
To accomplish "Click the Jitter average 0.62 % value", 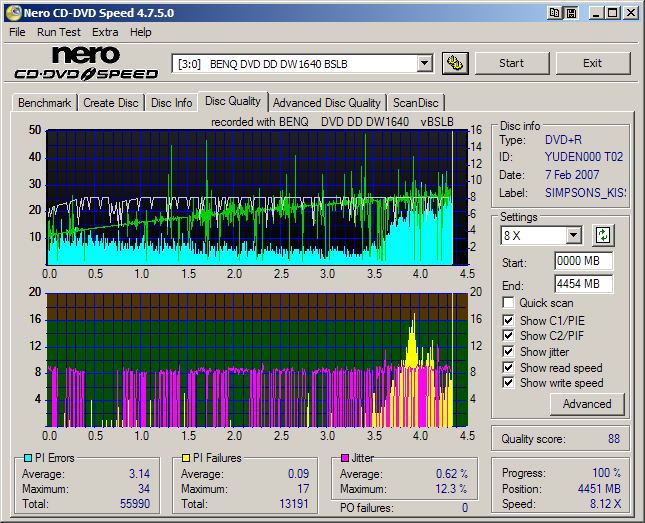I will pyautogui.click(x=452, y=474).
